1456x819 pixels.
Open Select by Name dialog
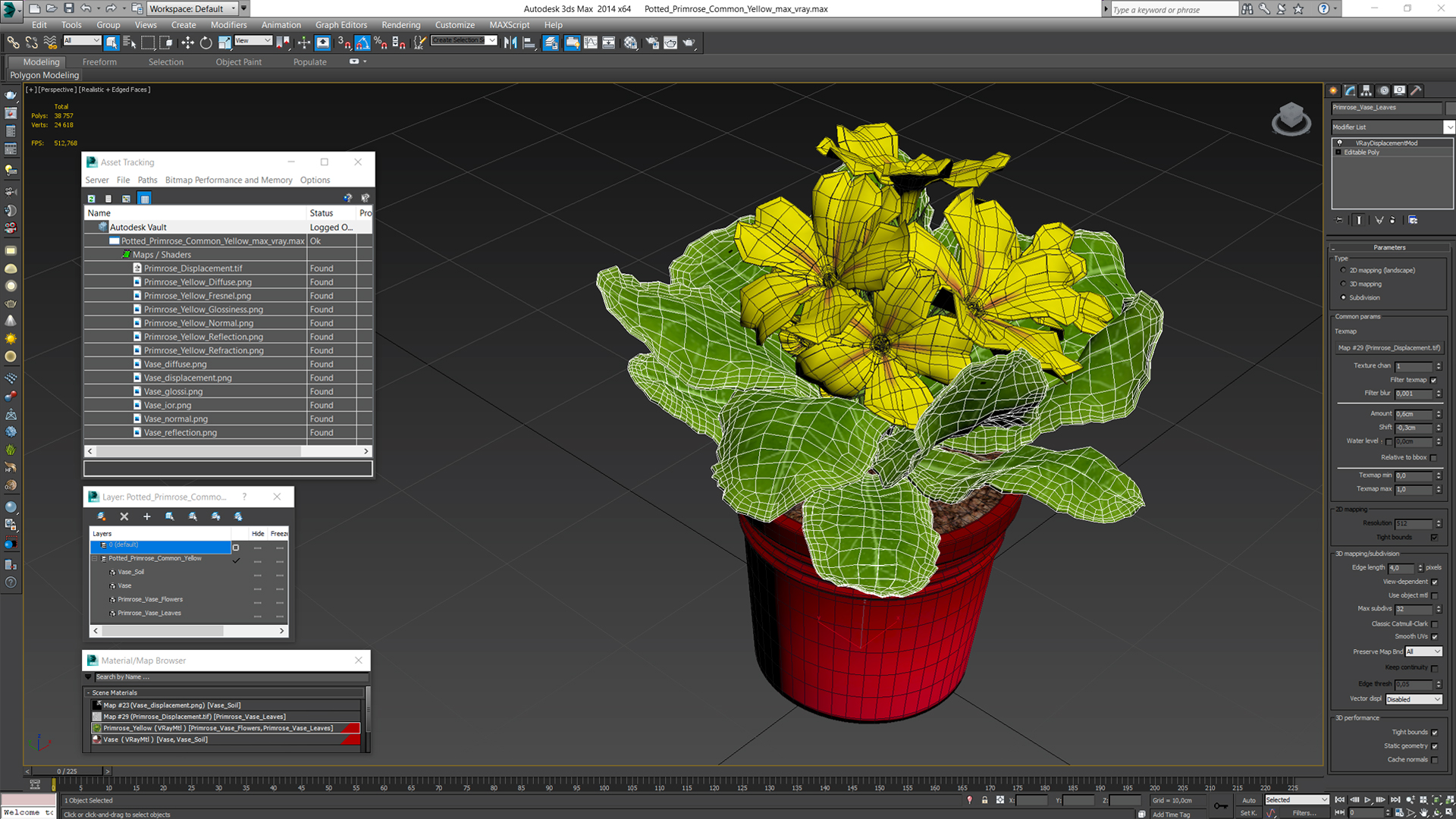pos(130,42)
